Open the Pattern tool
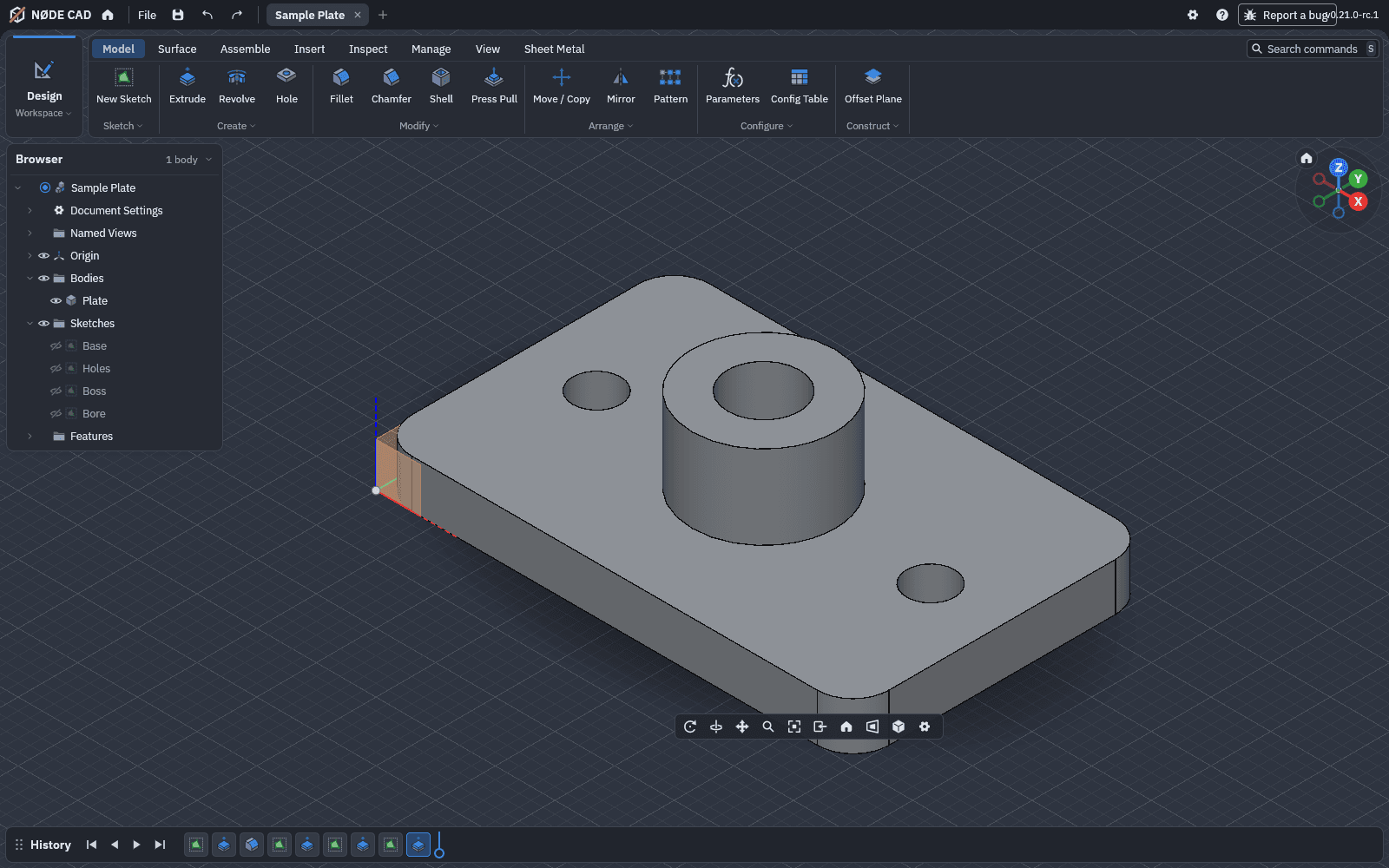Viewport: 1389px width, 868px height. pos(670,87)
